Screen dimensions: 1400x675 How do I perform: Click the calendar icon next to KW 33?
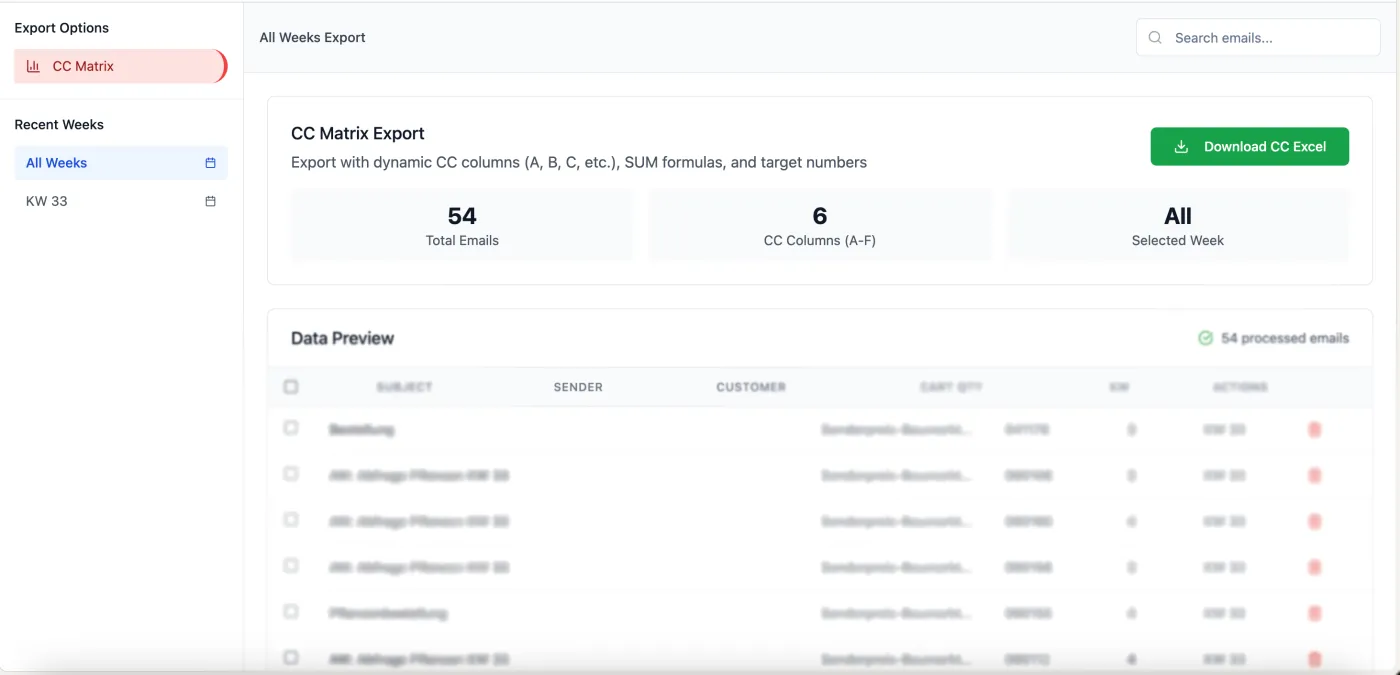pos(210,201)
